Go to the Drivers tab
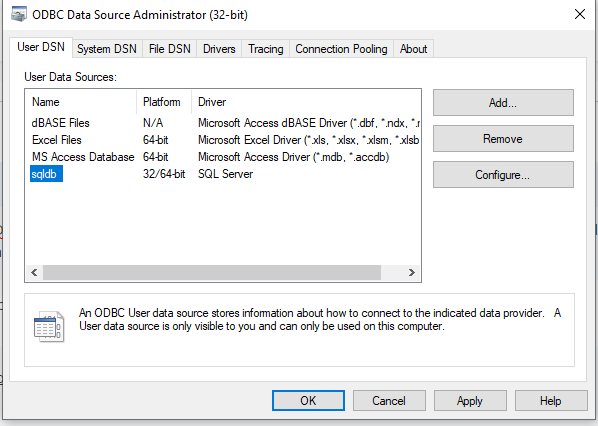 [x=219, y=49]
